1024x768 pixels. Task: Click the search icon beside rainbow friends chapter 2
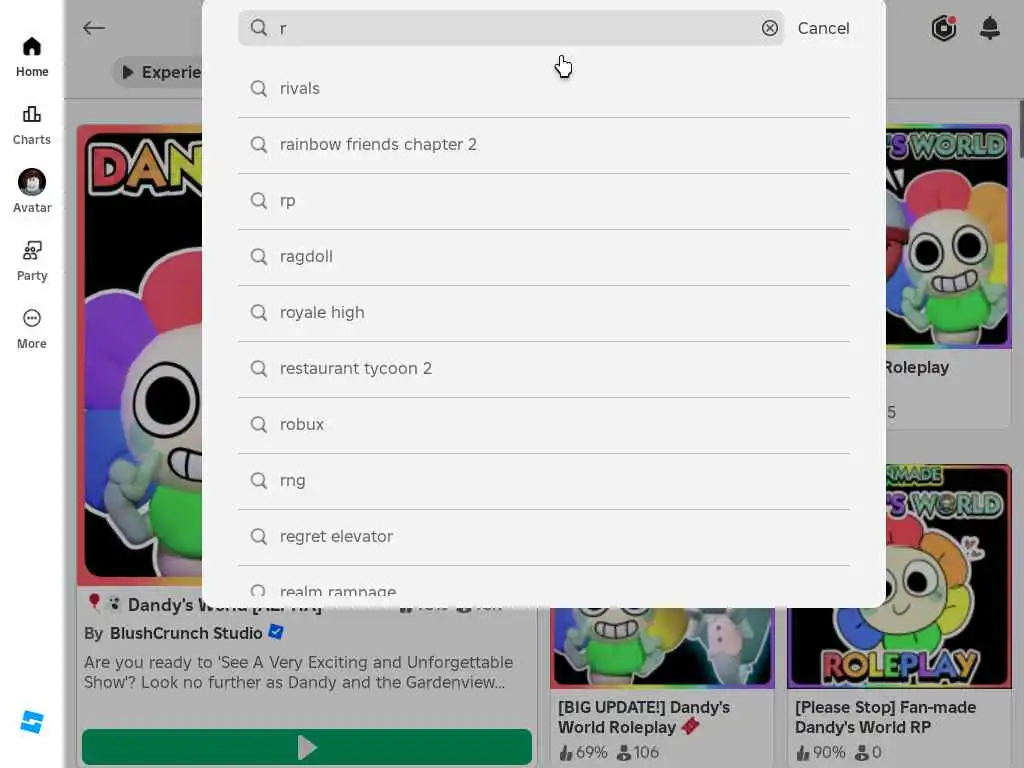(x=259, y=144)
